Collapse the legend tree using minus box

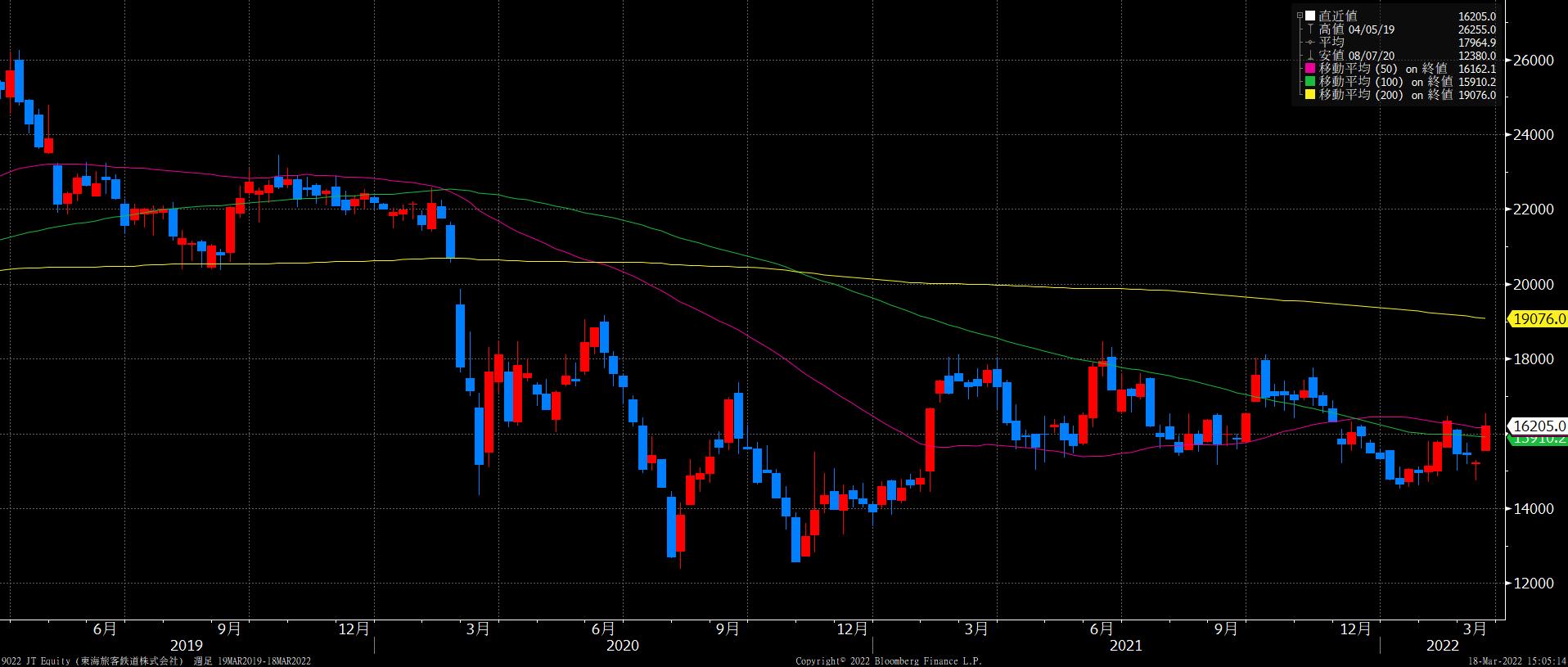[x=1300, y=16]
